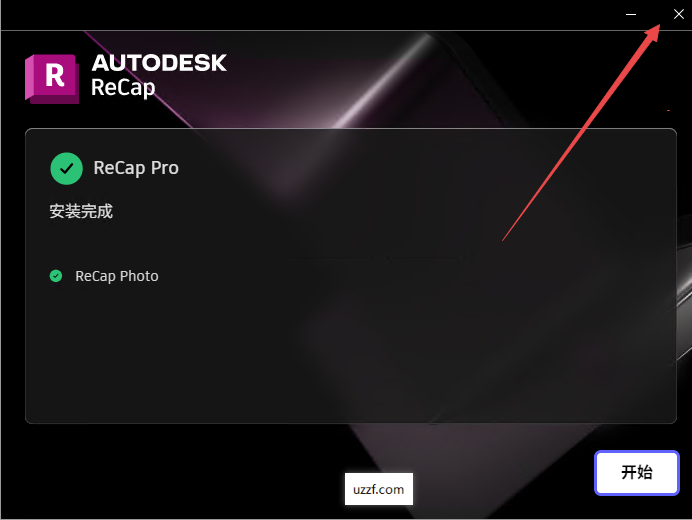Minimize the ReCap installer window
This screenshot has width=692, height=520.
point(631,15)
